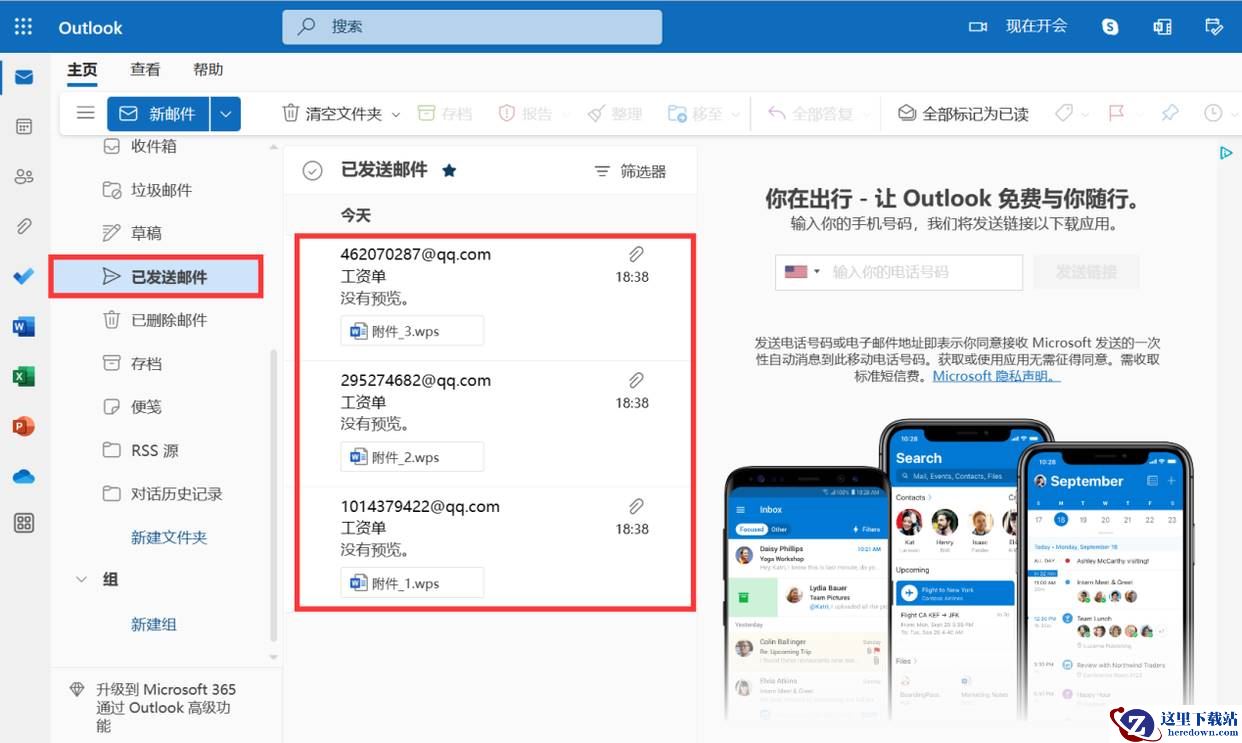
Task: Click the Mail icon in the left rail
Action: coord(24,77)
